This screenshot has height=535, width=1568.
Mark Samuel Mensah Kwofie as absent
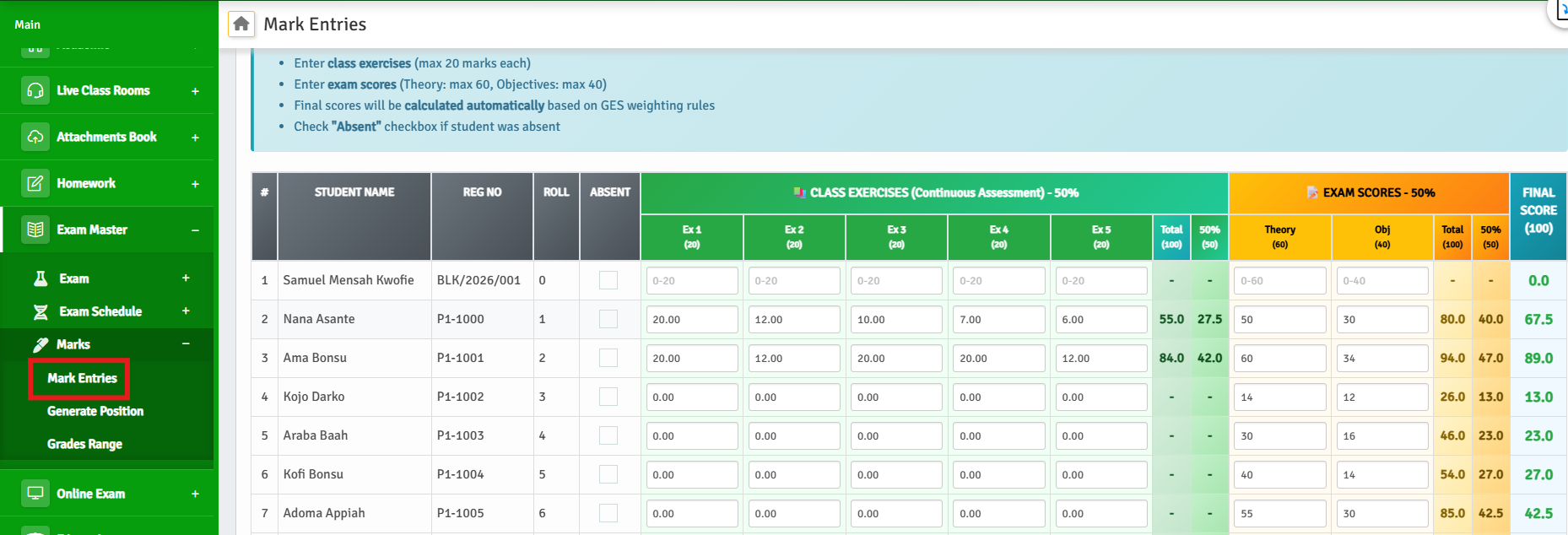coord(608,280)
